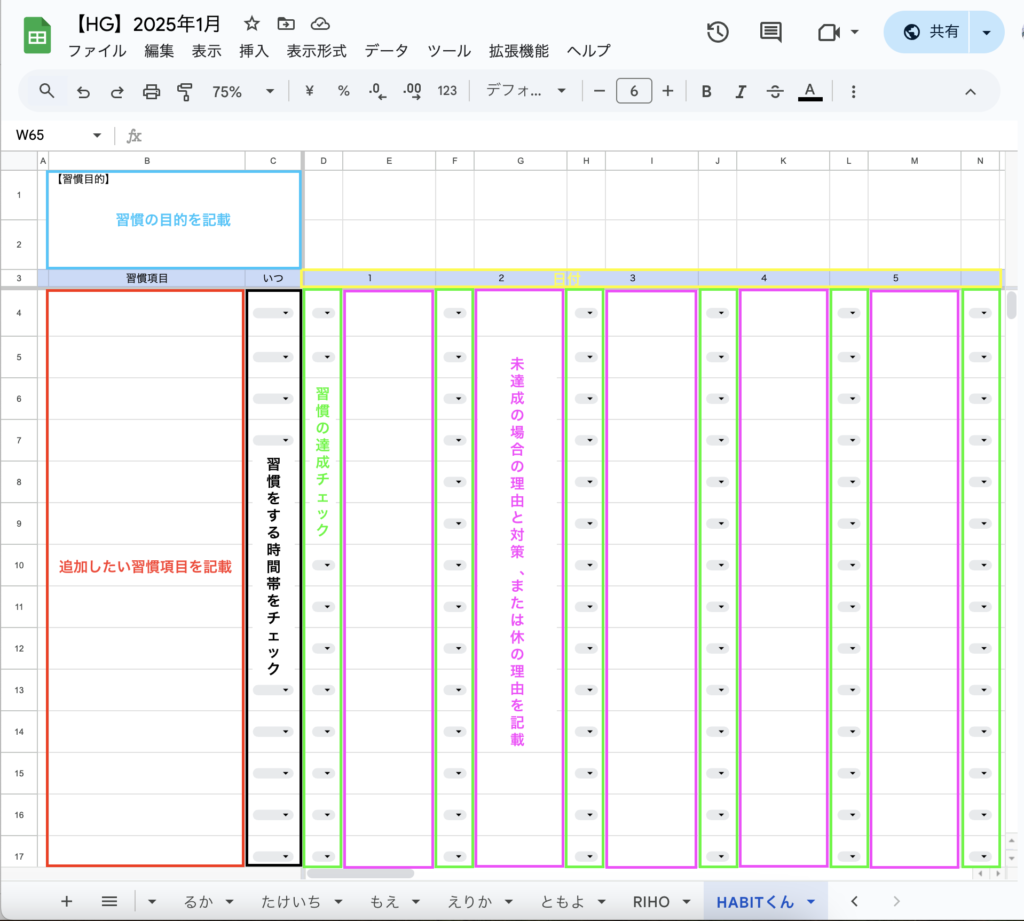Select the paint format roller icon

185,91
